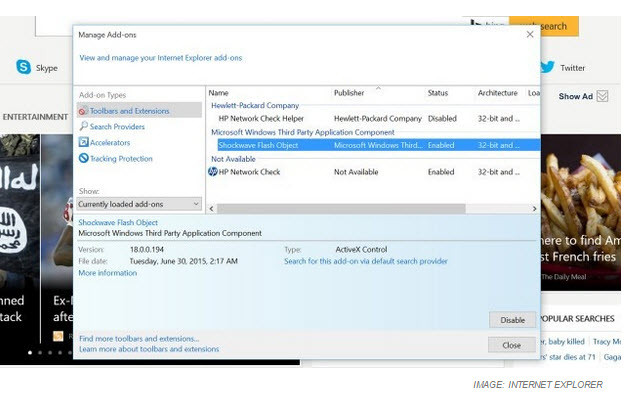
Task: Open the More information link
Action: click(108, 273)
